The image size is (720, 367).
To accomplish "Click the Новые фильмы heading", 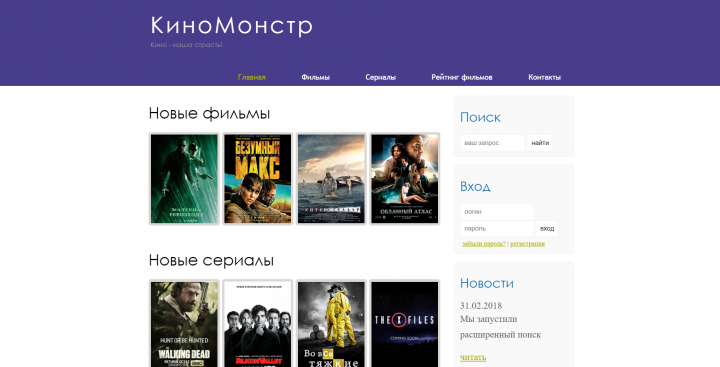I will (x=209, y=113).
